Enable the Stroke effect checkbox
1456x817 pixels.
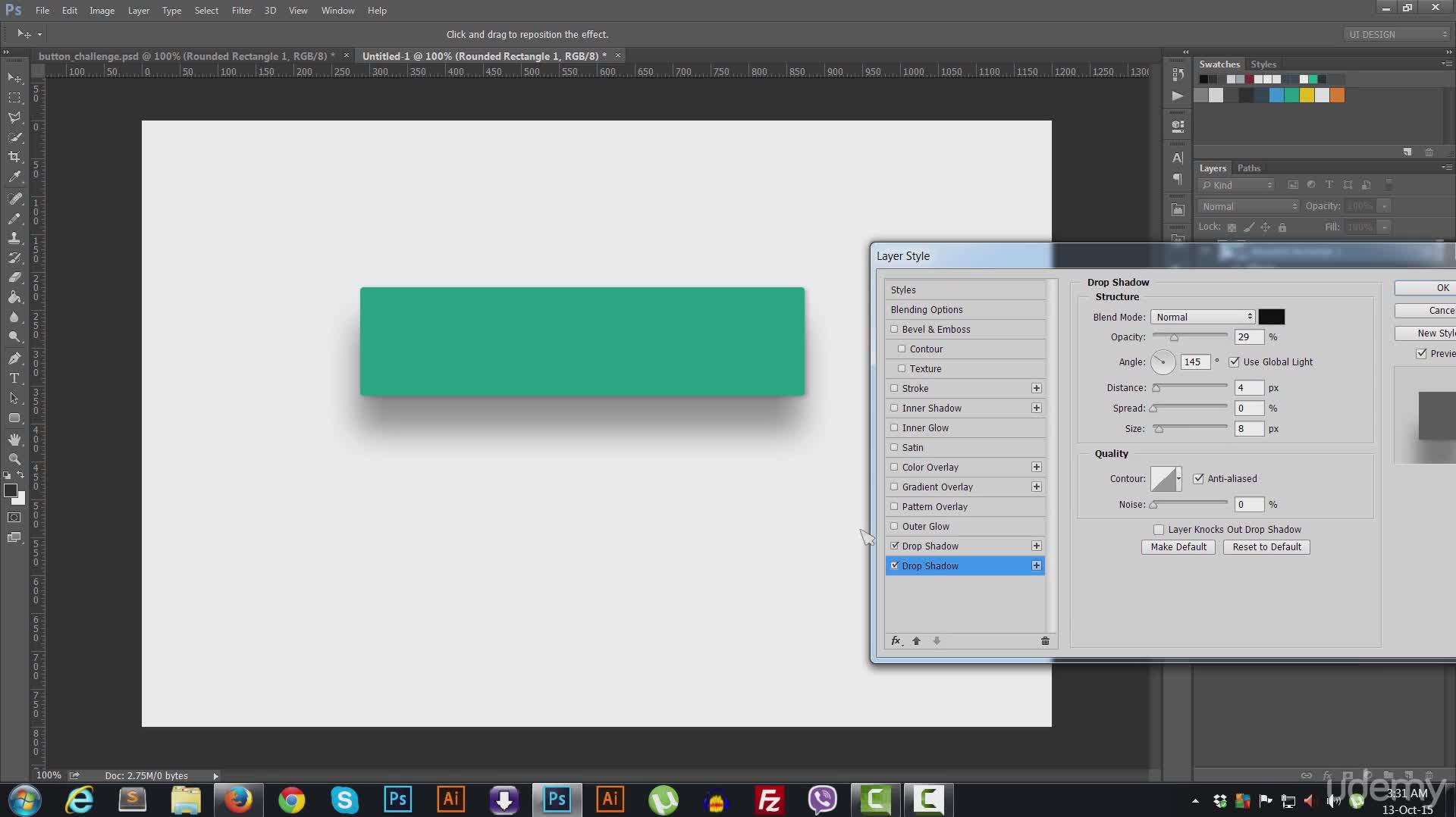coord(894,388)
